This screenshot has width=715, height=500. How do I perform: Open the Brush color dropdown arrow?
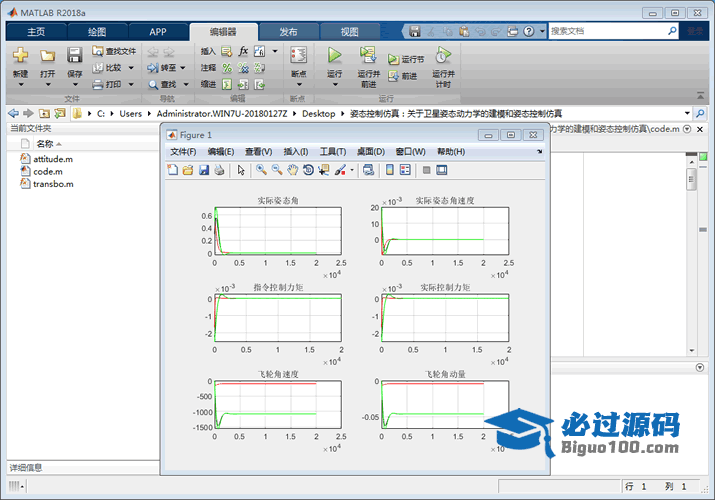pos(352,170)
